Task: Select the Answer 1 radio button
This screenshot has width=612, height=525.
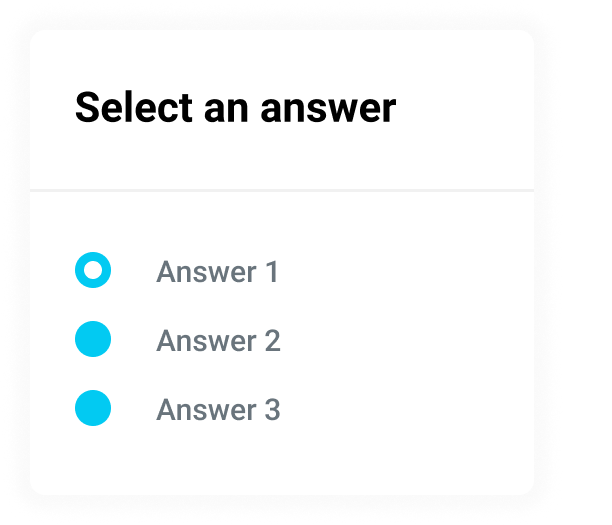Action: 93,270
